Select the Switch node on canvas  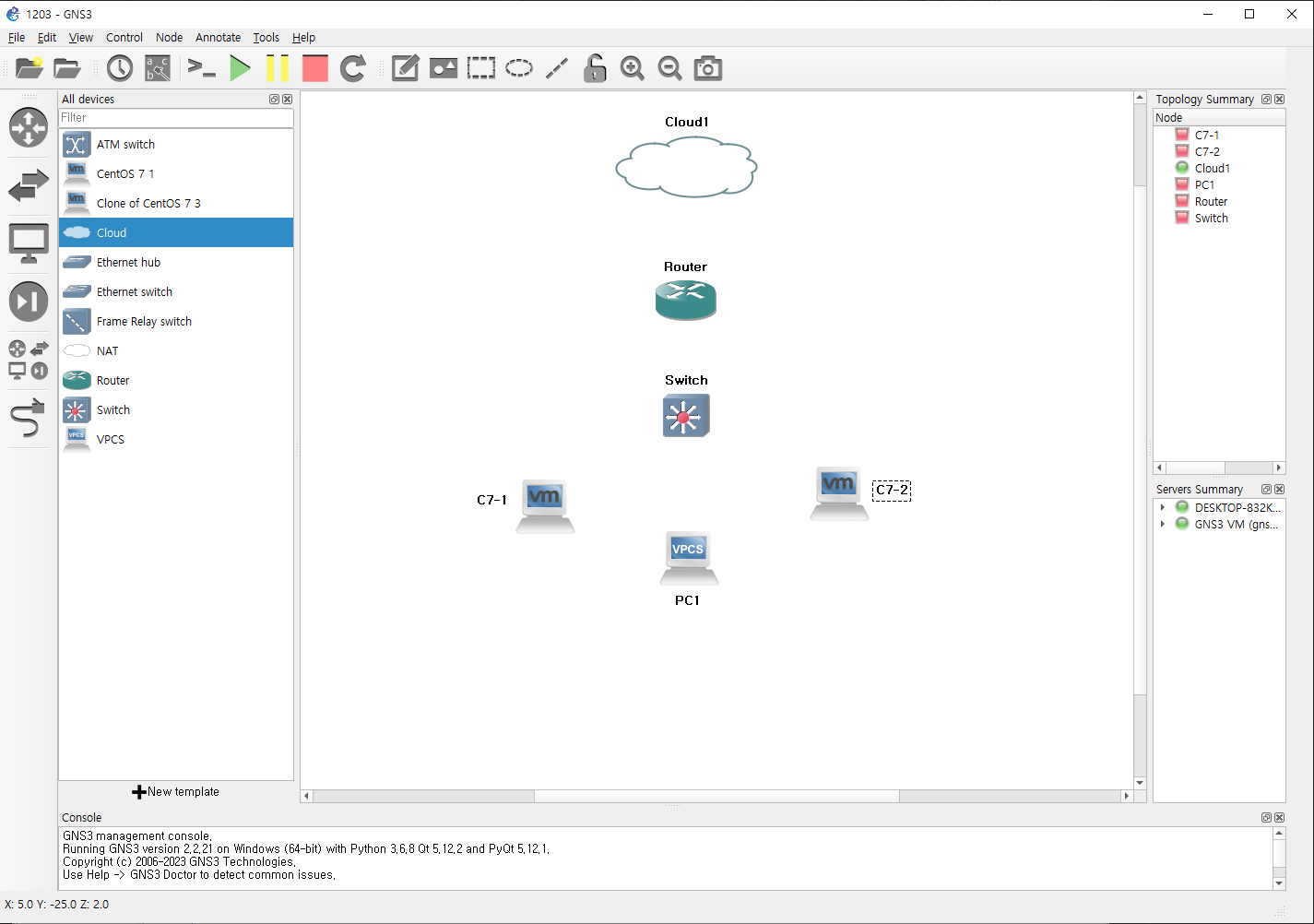click(686, 415)
